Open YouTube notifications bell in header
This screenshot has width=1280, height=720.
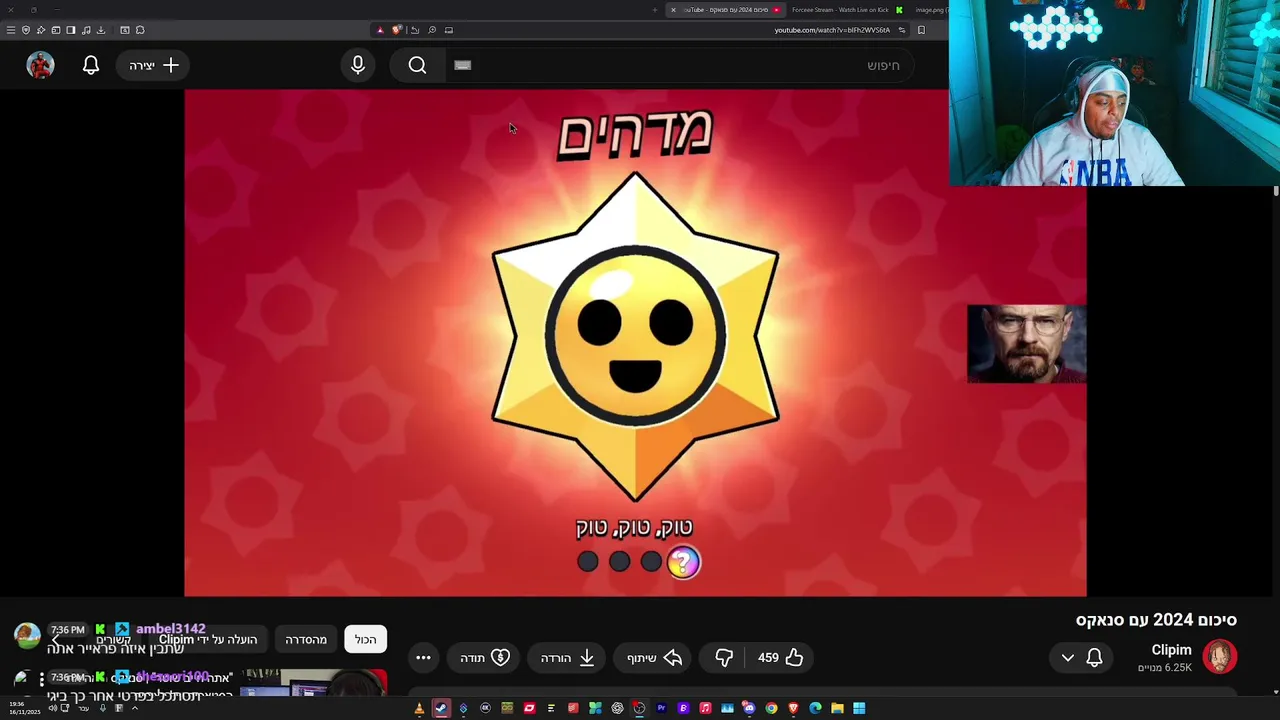91,65
